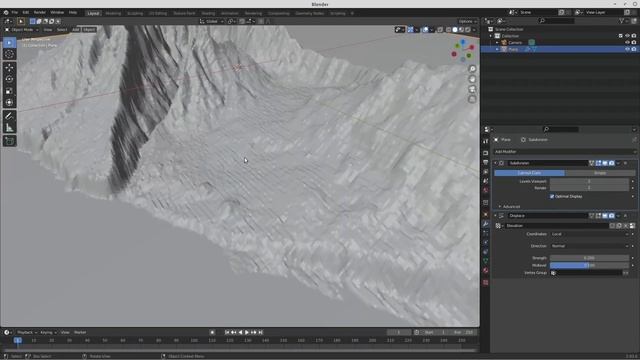The width and height of the screenshot is (640, 360).
Task: Switch to the Modeling workspace tab
Action: pos(113,13)
